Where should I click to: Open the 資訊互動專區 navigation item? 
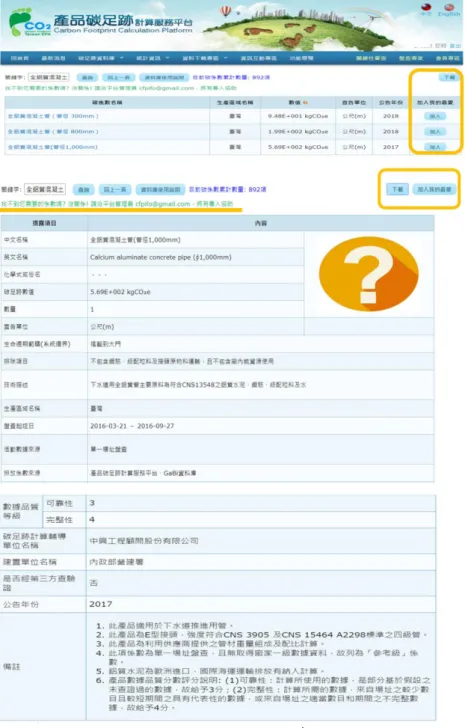coord(258,58)
